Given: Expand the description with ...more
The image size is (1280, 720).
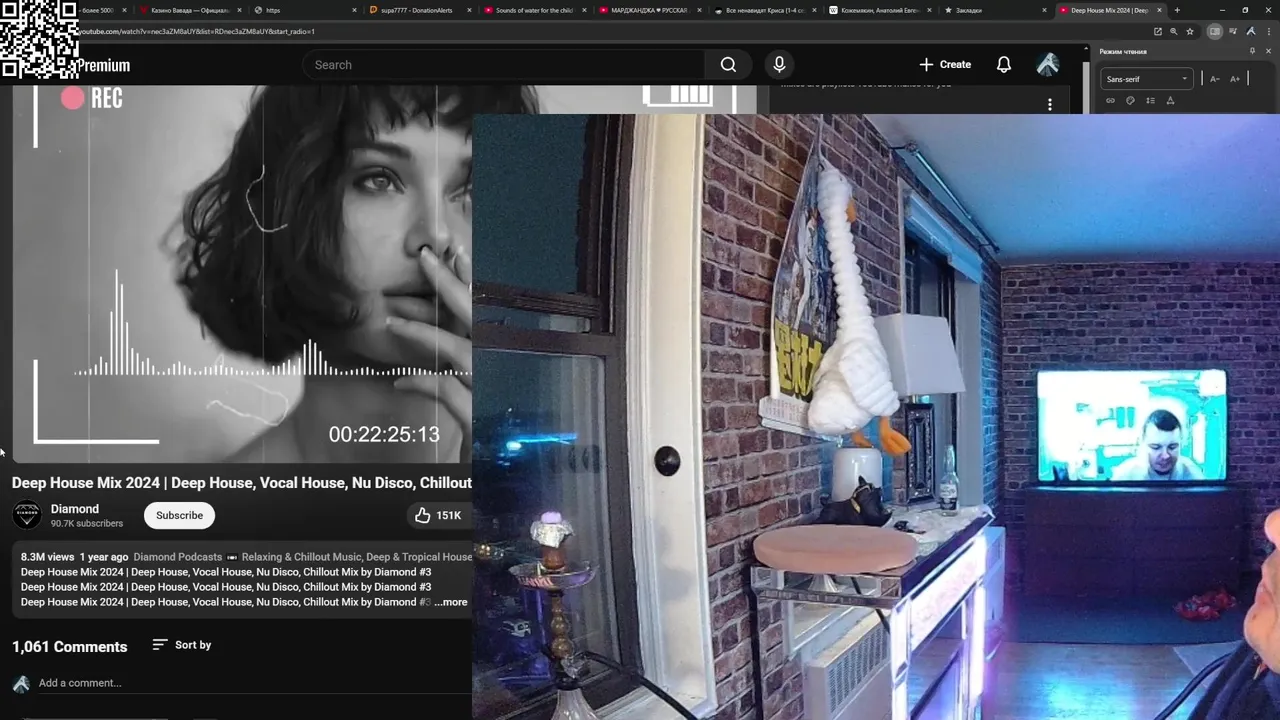Looking at the screenshot, I should pos(451,602).
